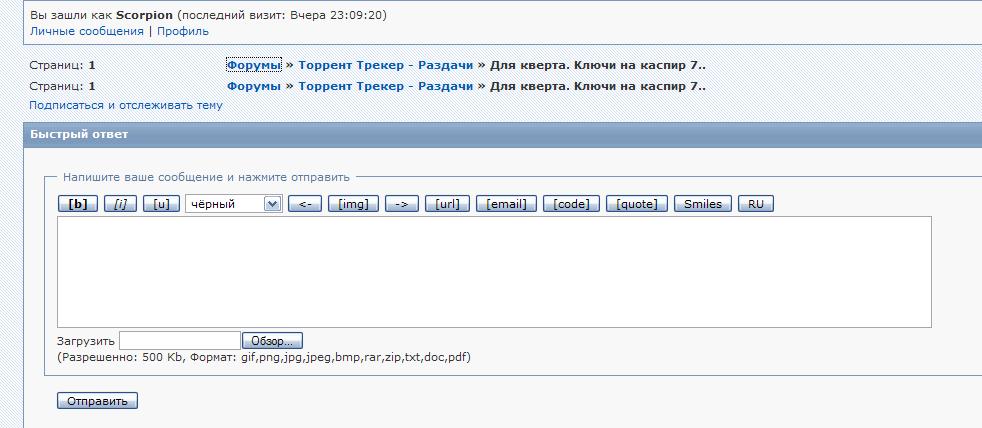This screenshot has width=982, height=428.
Task: Open Личные сообщения link
Action: (x=86, y=31)
